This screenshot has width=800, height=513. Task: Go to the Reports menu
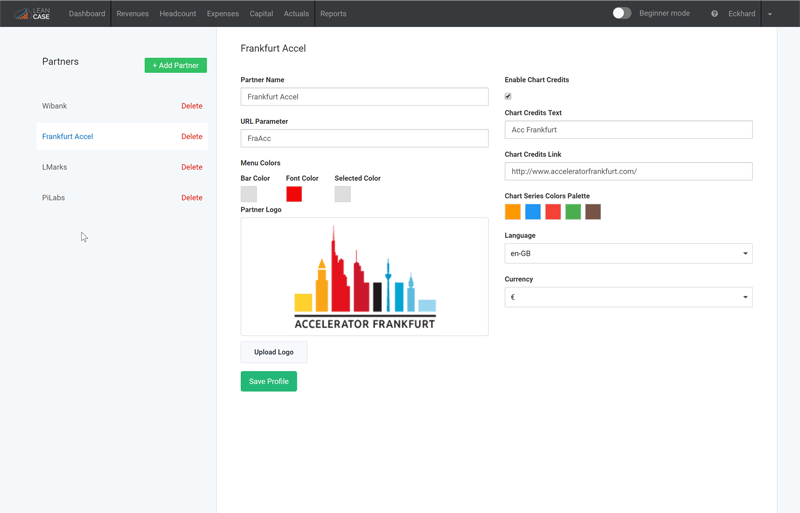[x=333, y=14]
